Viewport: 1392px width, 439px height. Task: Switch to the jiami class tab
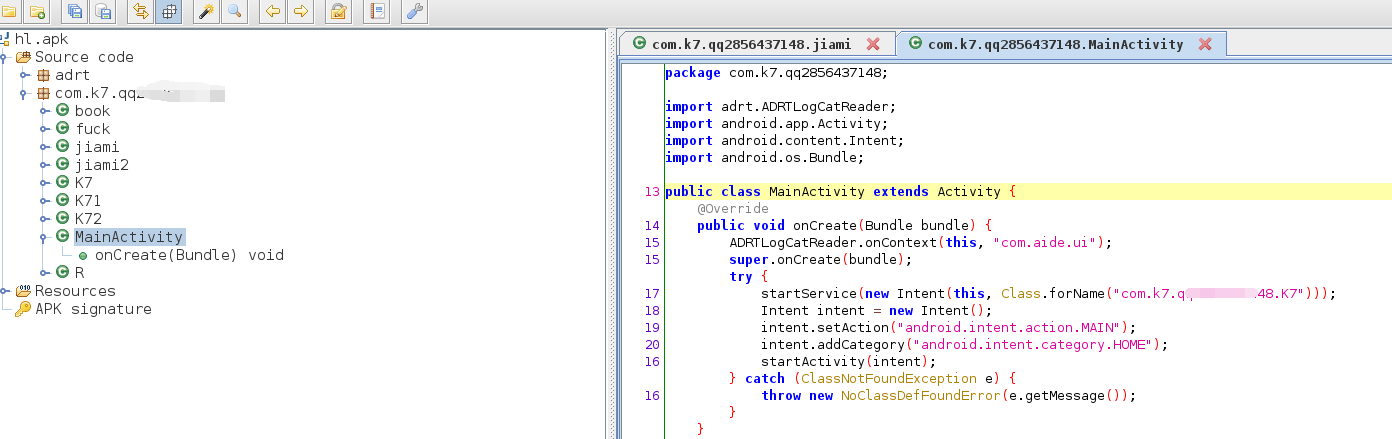750,44
